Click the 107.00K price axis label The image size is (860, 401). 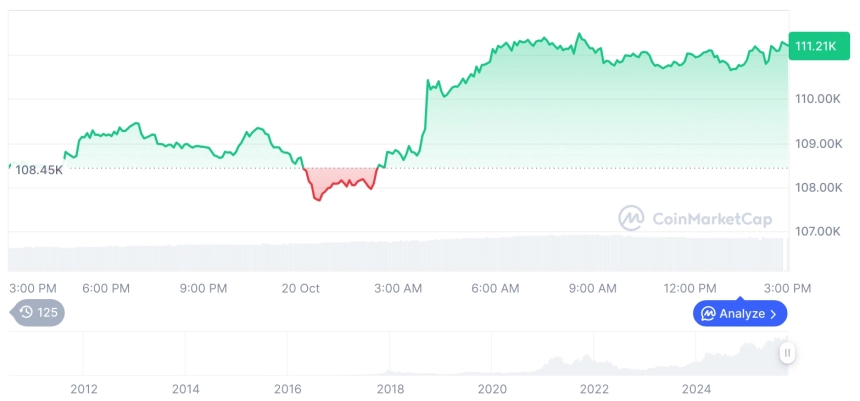817,232
